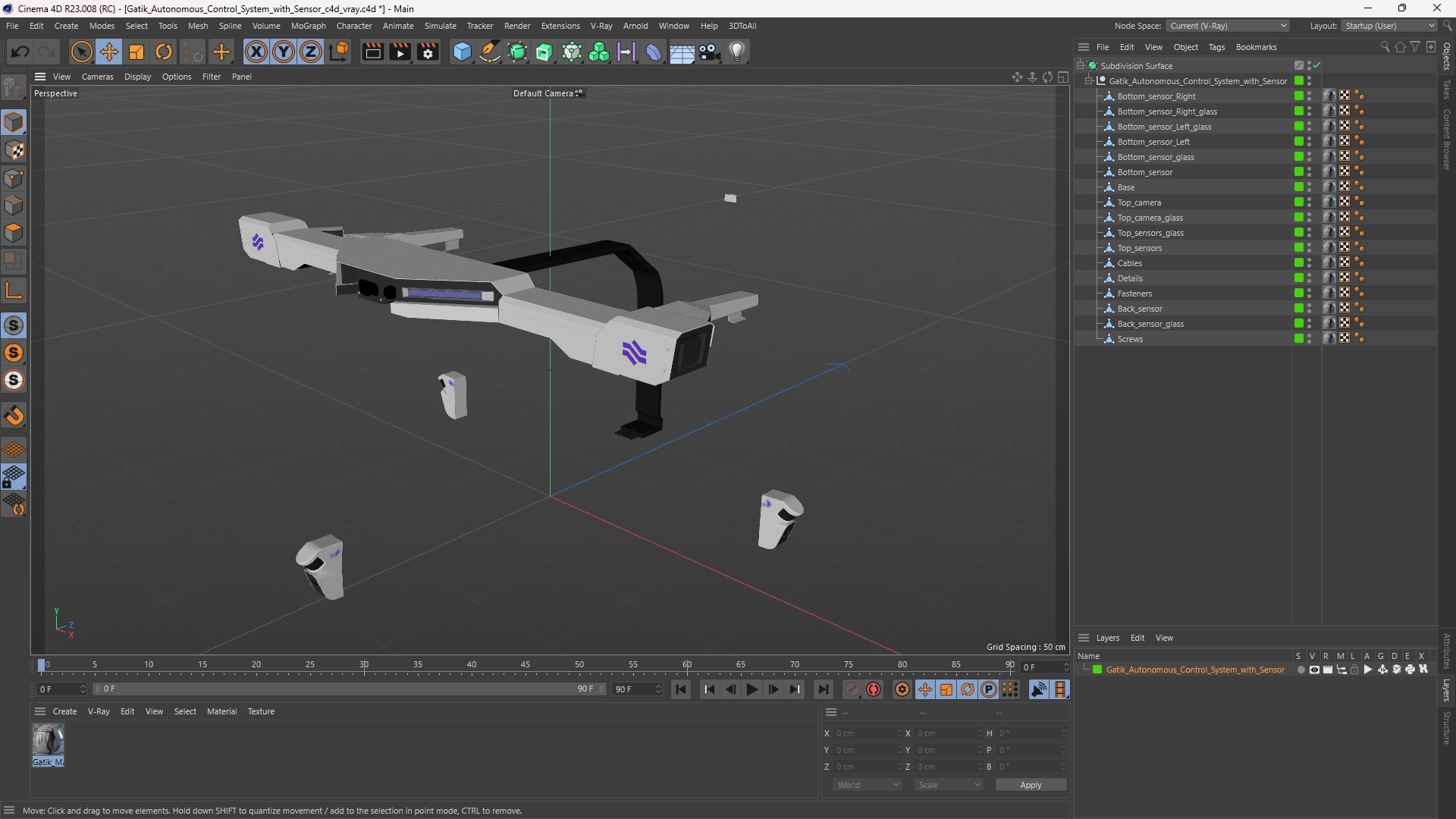Toggle the Z axis lock
Viewport: 1456px width, 819px height.
(x=311, y=52)
